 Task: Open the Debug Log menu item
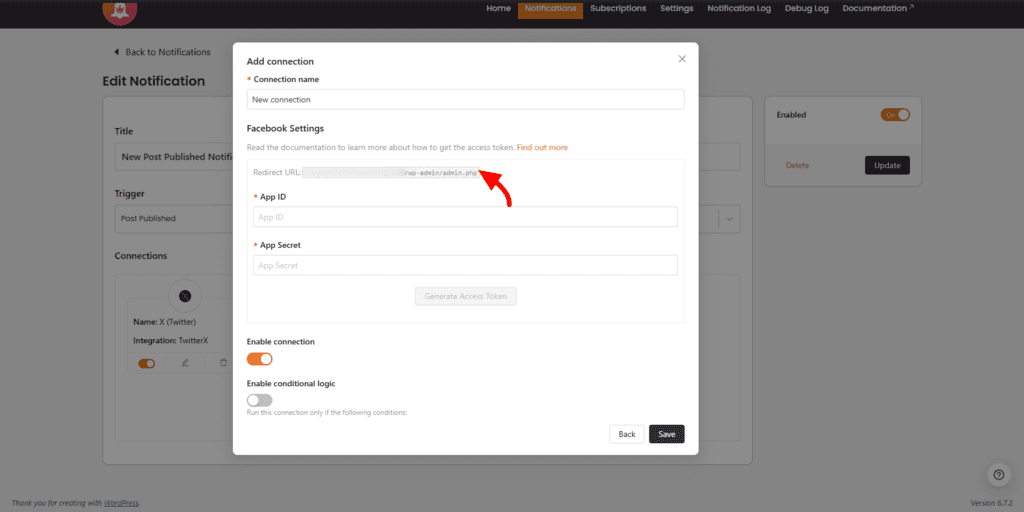(x=807, y=8)
